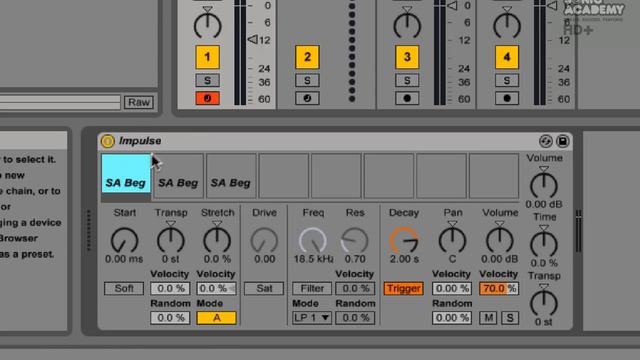Click the track 3 pan knob
The width and height of the screenshot is (640, 360).
407,25
